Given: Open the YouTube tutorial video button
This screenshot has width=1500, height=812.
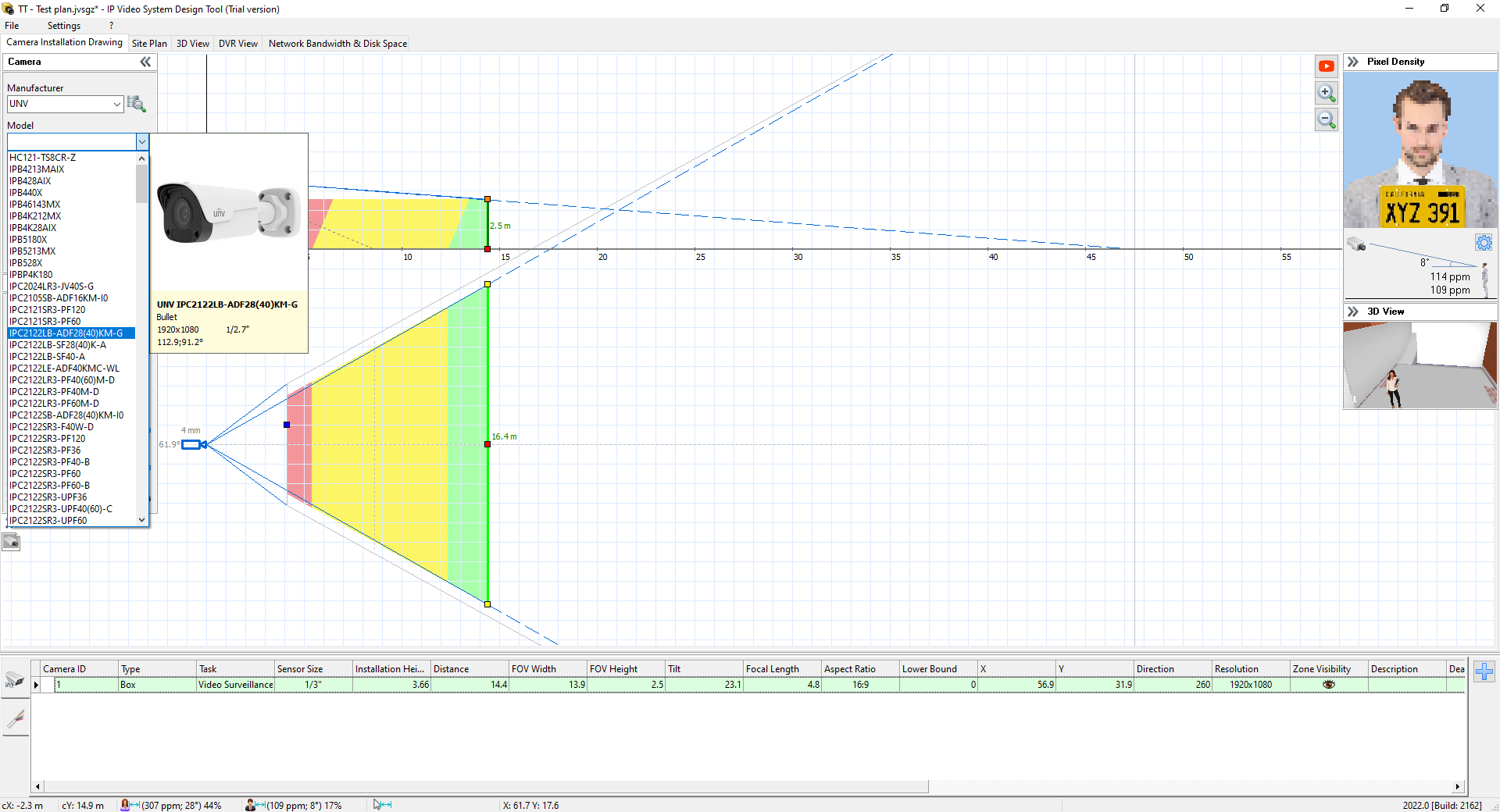Looking at the screenshot, I should point(1326,66).
